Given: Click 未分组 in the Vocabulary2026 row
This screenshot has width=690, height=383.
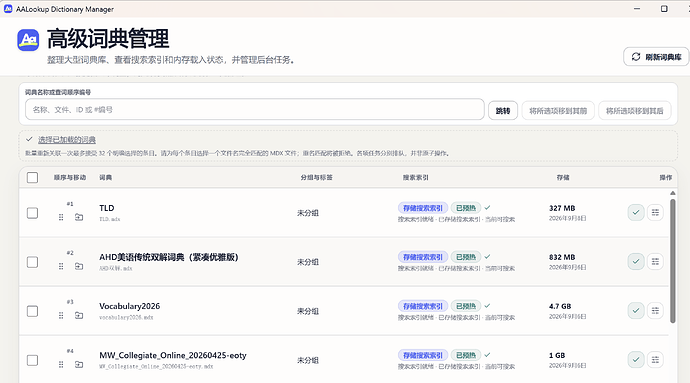Looking at the screenshot, I should pos(308,311).
